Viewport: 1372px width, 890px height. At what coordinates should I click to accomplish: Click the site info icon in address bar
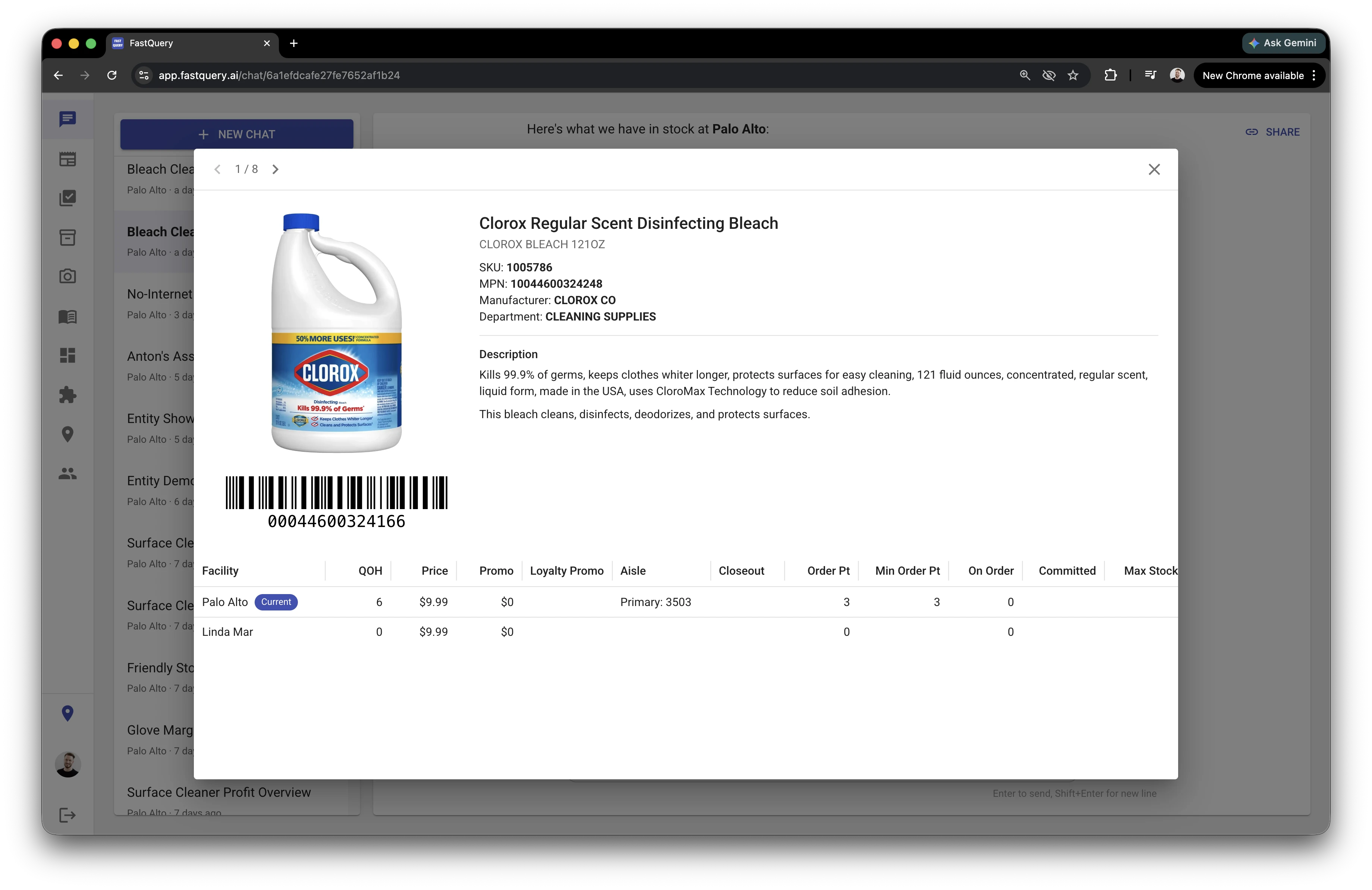(144, 76)
